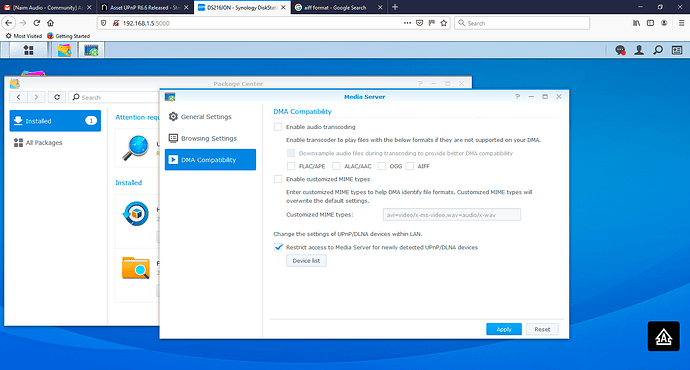Open the DSM user options icon

pyautogui.click(x=639, y=50)
